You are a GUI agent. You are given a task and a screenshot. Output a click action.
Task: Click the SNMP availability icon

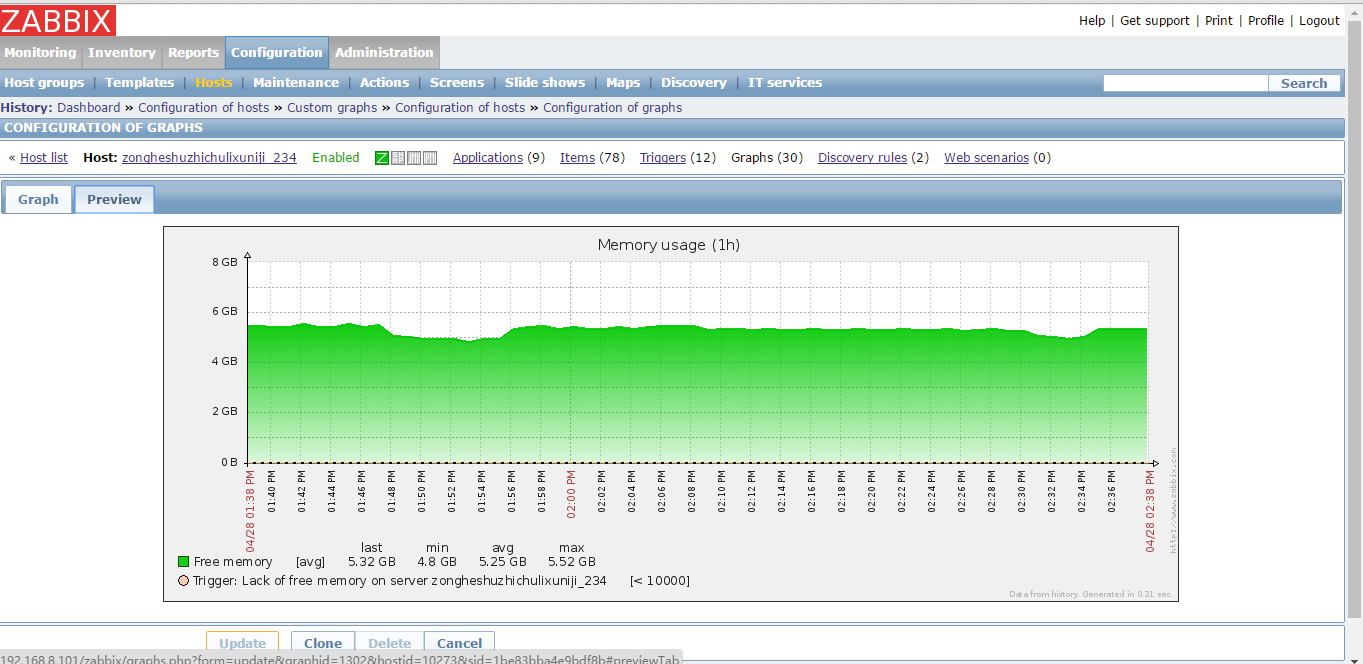click(x=398, y=158)
